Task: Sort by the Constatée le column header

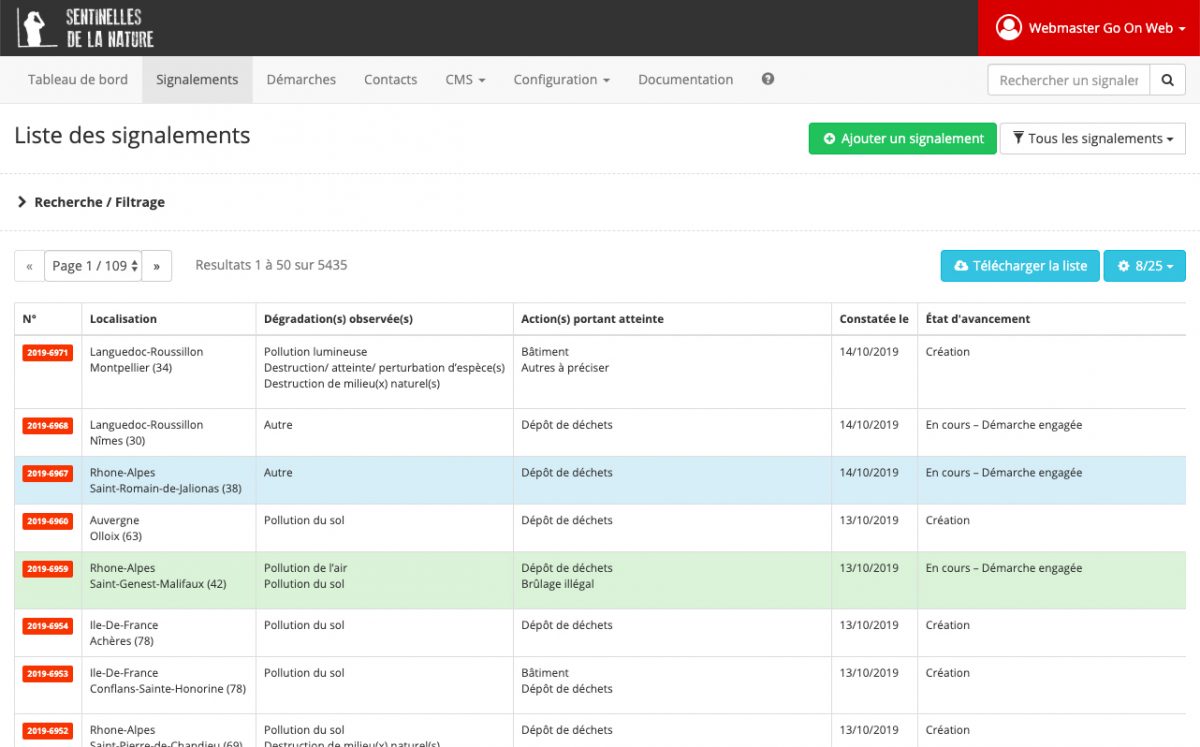Action: pyautogui.click(x=873, y=319)
